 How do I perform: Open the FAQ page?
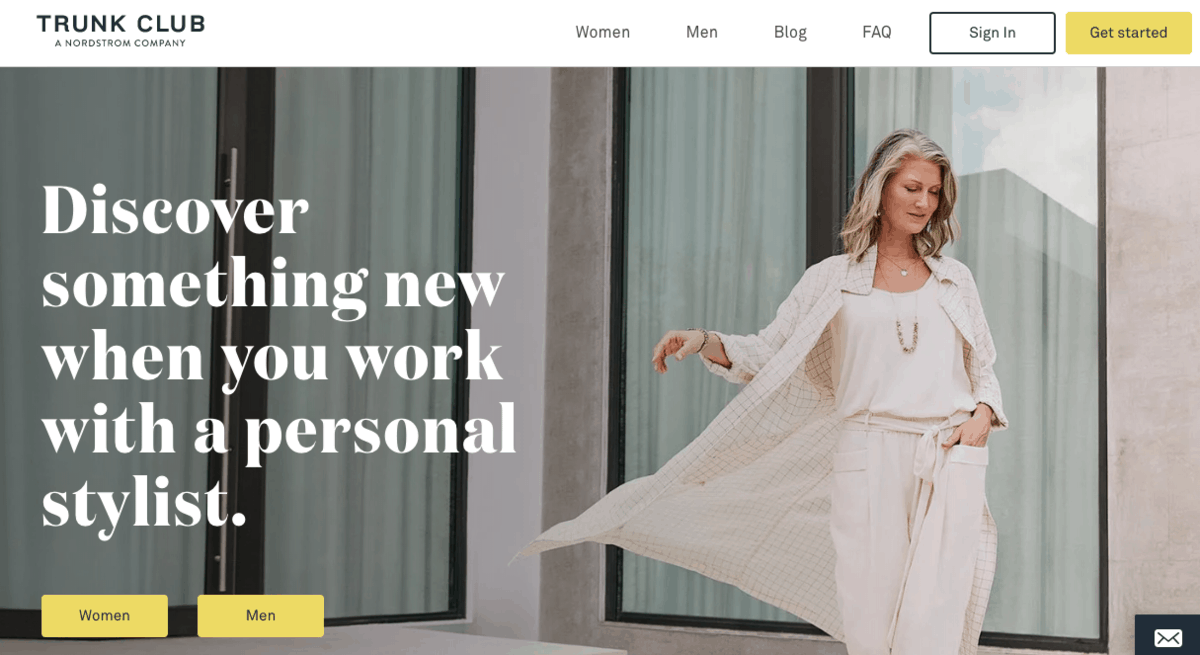tap(876, 32)
